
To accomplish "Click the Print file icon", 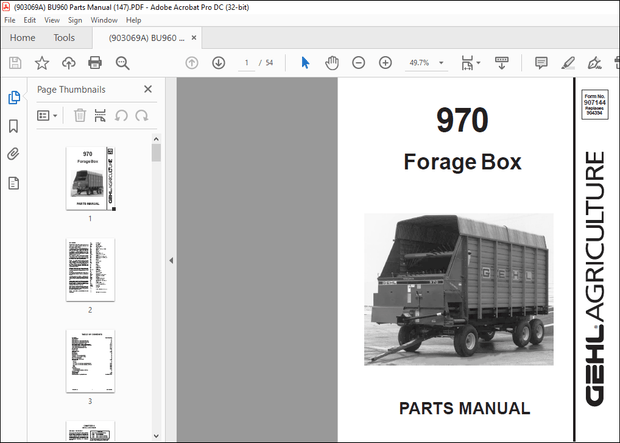I will point(95,63).
